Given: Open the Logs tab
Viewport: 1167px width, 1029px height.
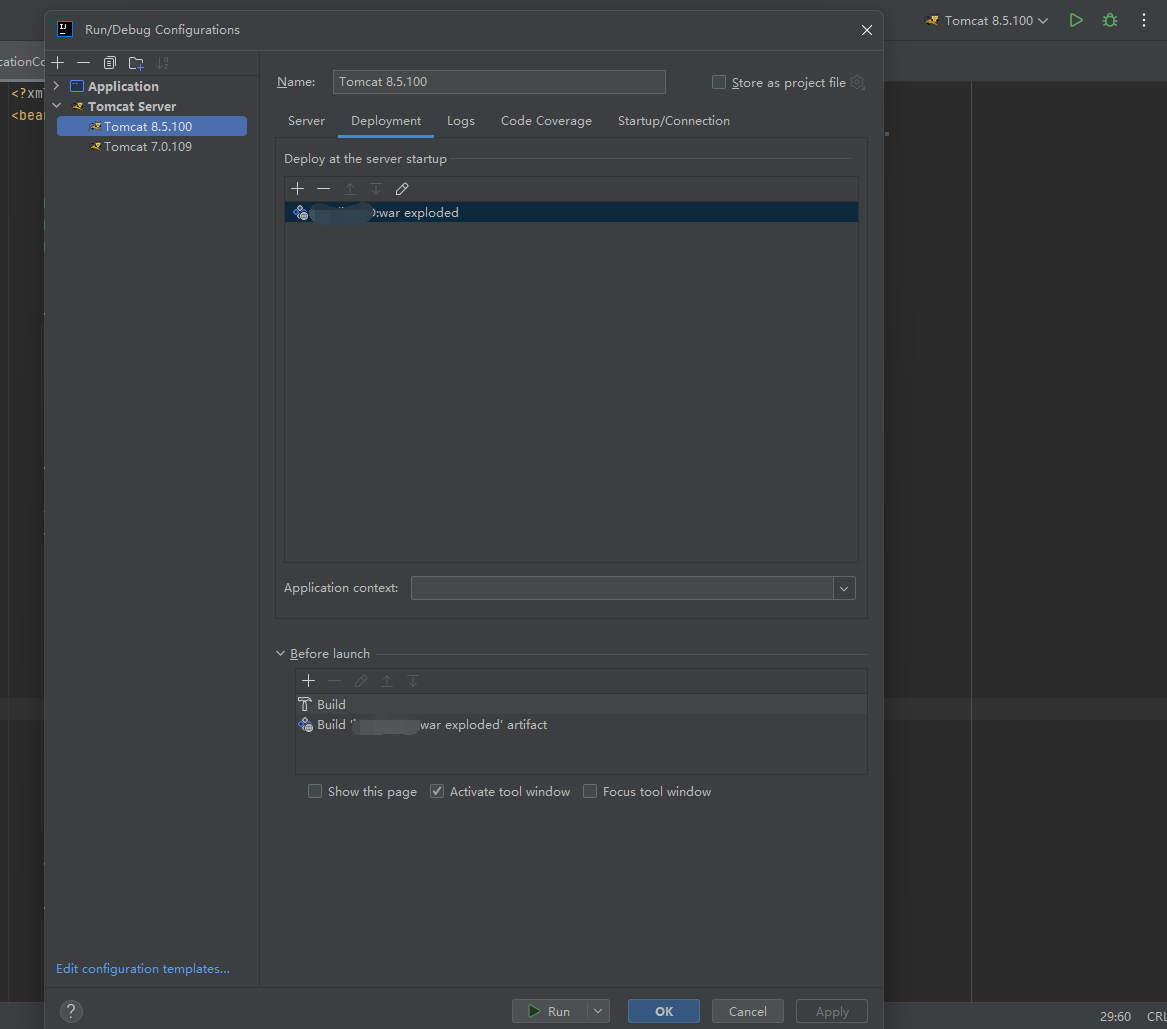Looking at the screenshot, I should click(461, 121).
